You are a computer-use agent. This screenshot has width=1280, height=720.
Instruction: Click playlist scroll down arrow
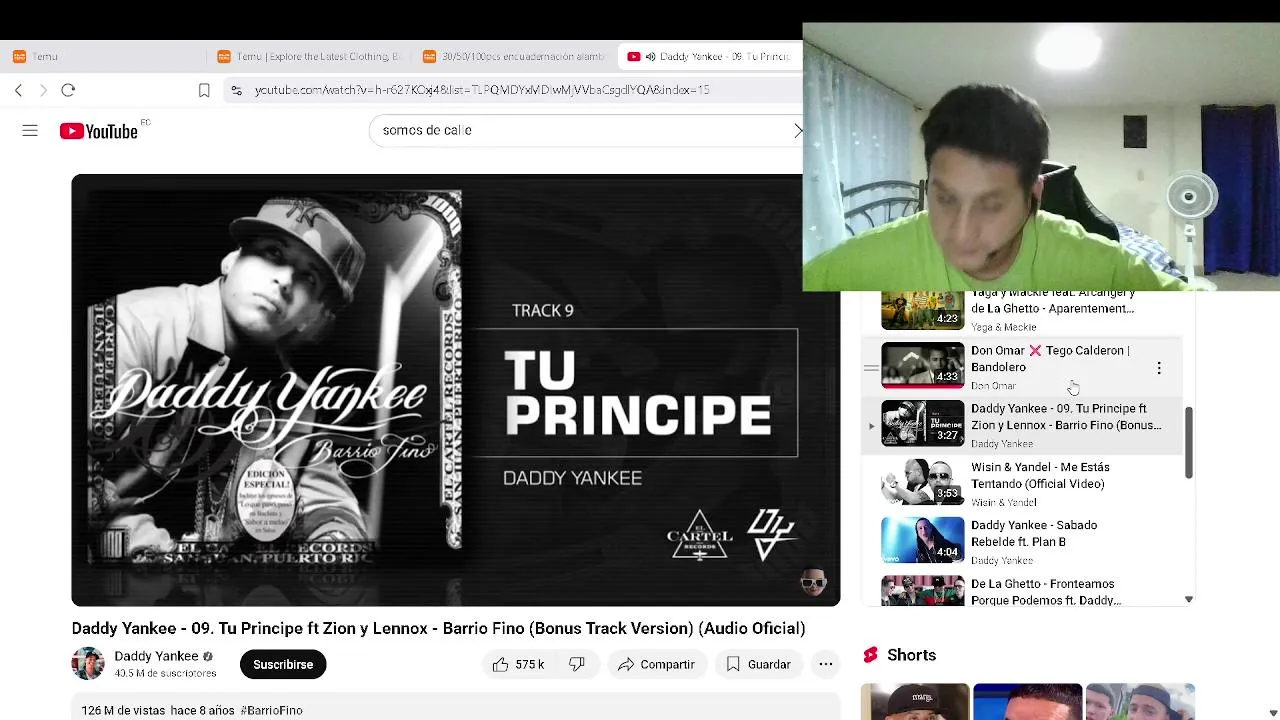pyautogui.click(x=1188, y=599)
